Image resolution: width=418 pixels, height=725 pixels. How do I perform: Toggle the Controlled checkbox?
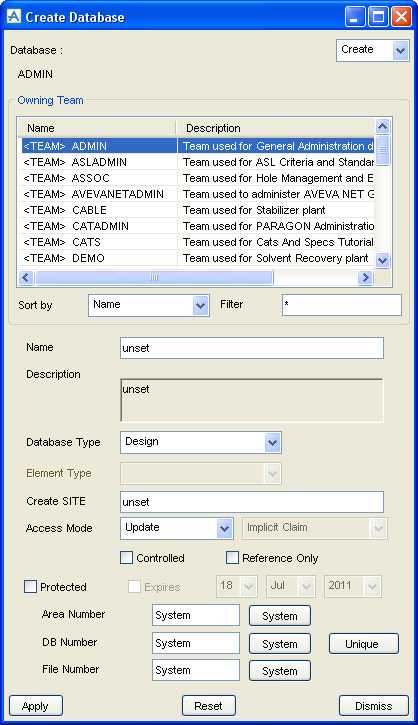pyautogui.click(x=126, y=558)
